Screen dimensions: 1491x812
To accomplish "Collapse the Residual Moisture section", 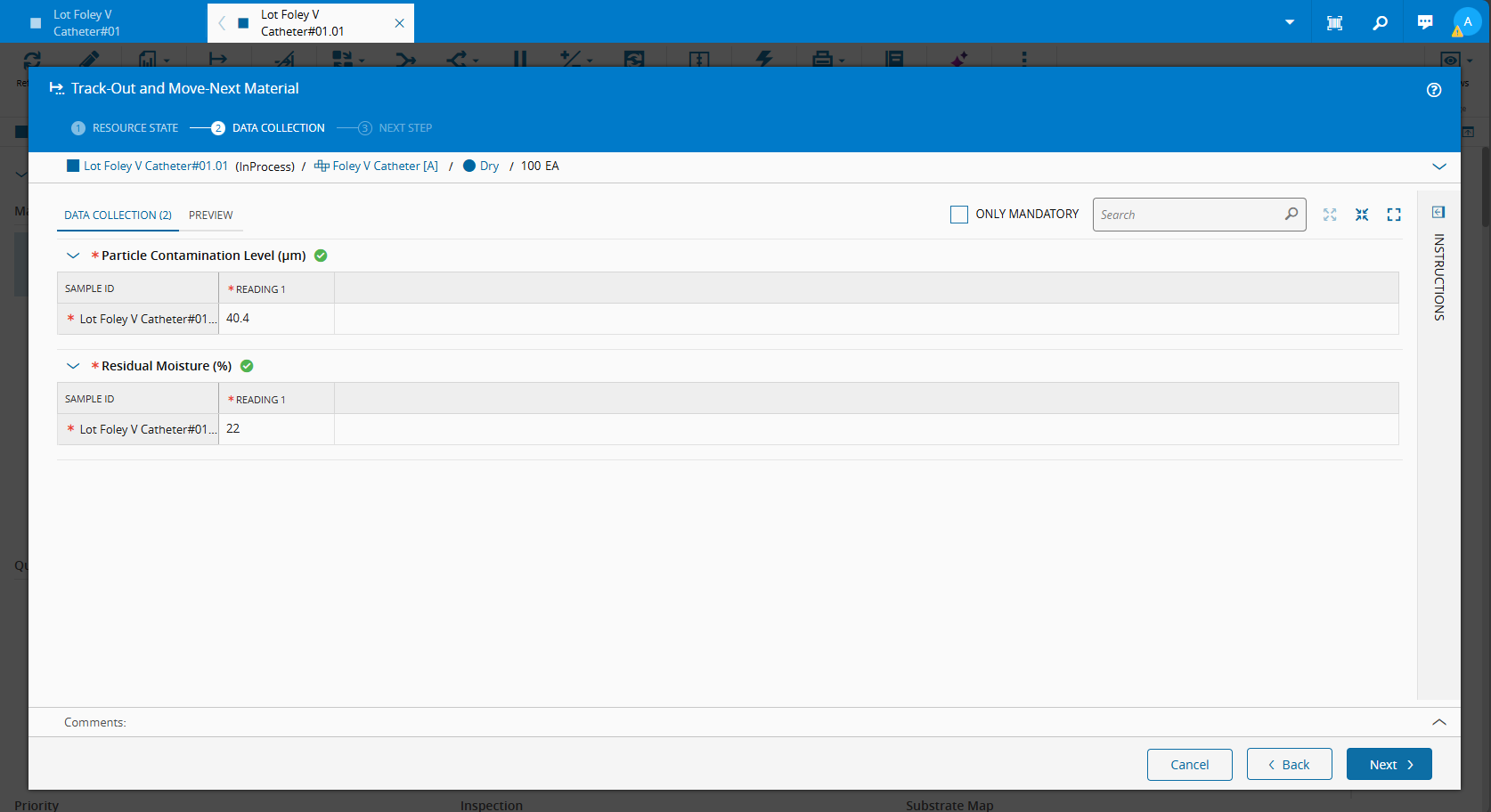I will click(73, 366).
